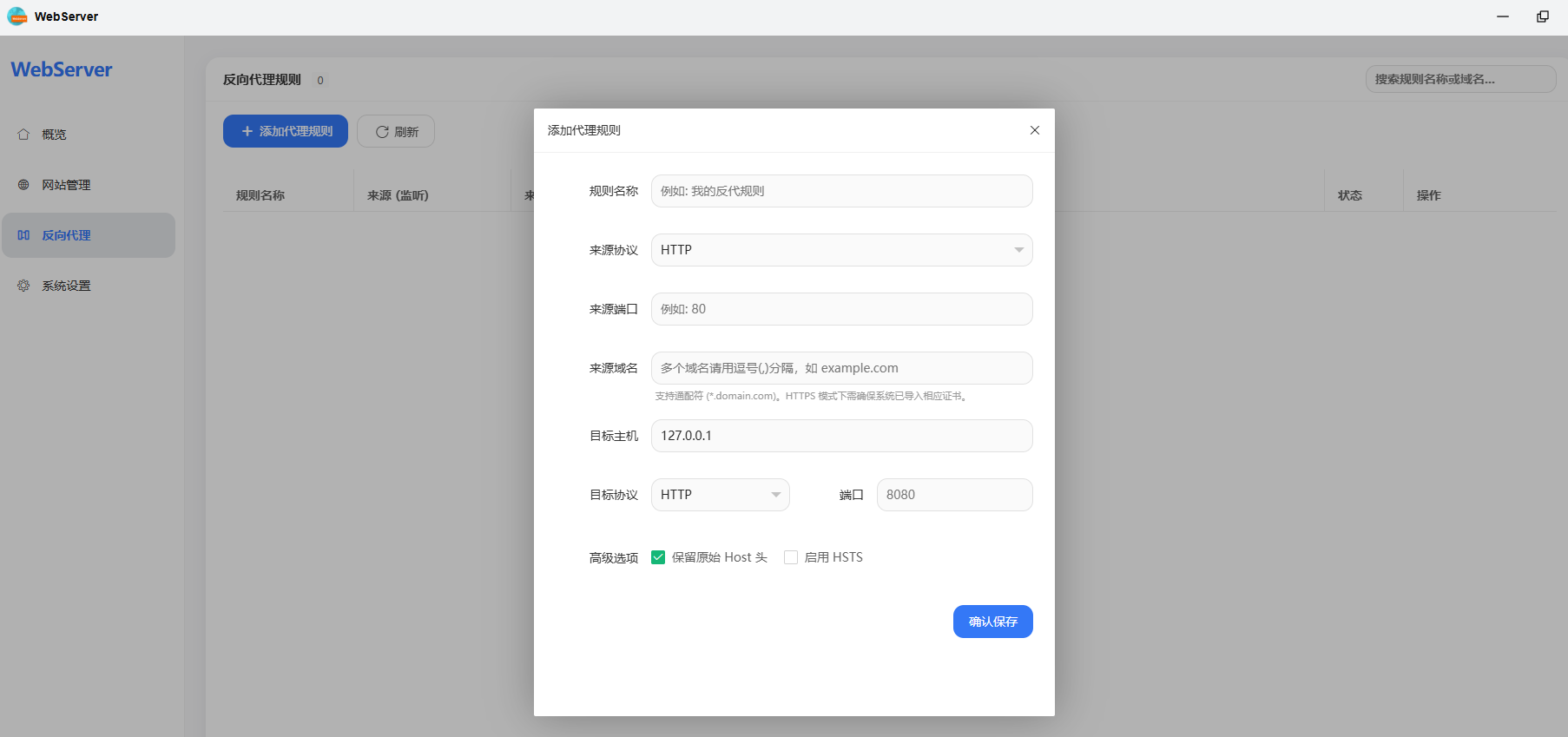The height and width of the screenshot is (737, 1568).
Task: Click the 目标主机 field showing 127.0.0.1
Action: coord(840,436)
